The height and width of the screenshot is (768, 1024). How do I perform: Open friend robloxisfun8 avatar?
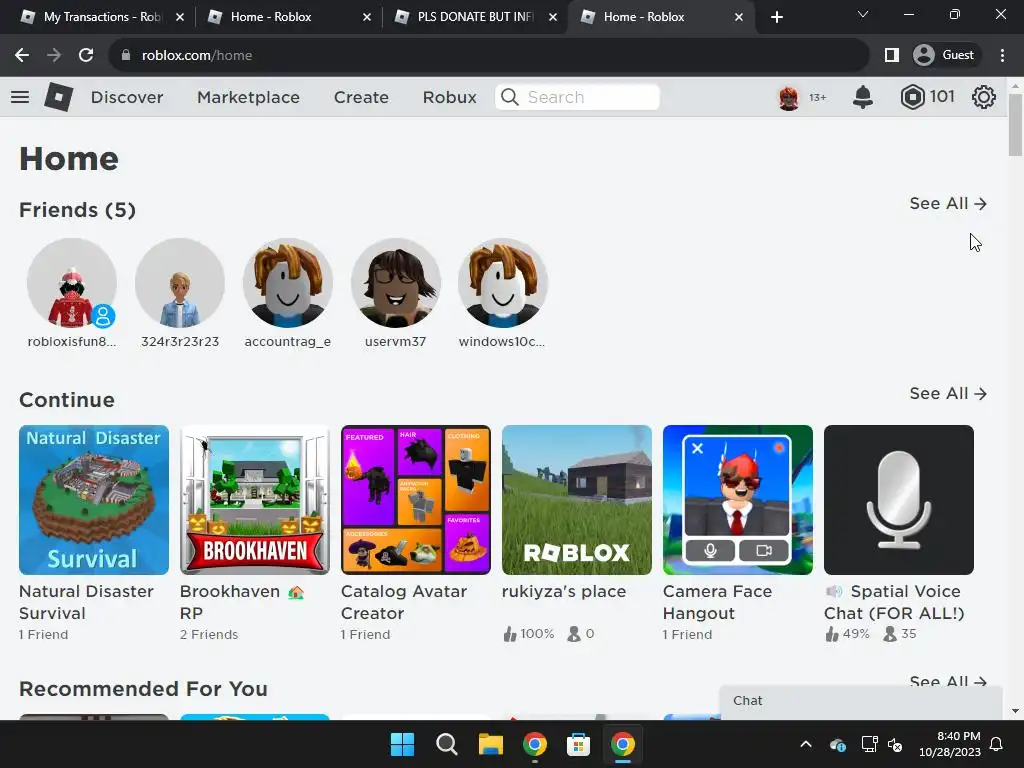point(72,283)
